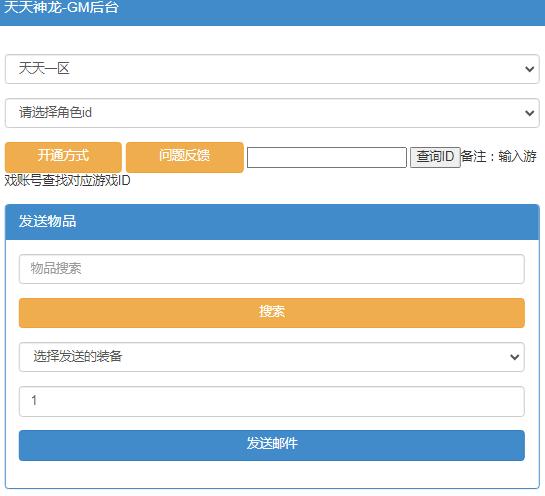Click the chevron arrow on the 选择发送的装备 selector

(514, 357)
